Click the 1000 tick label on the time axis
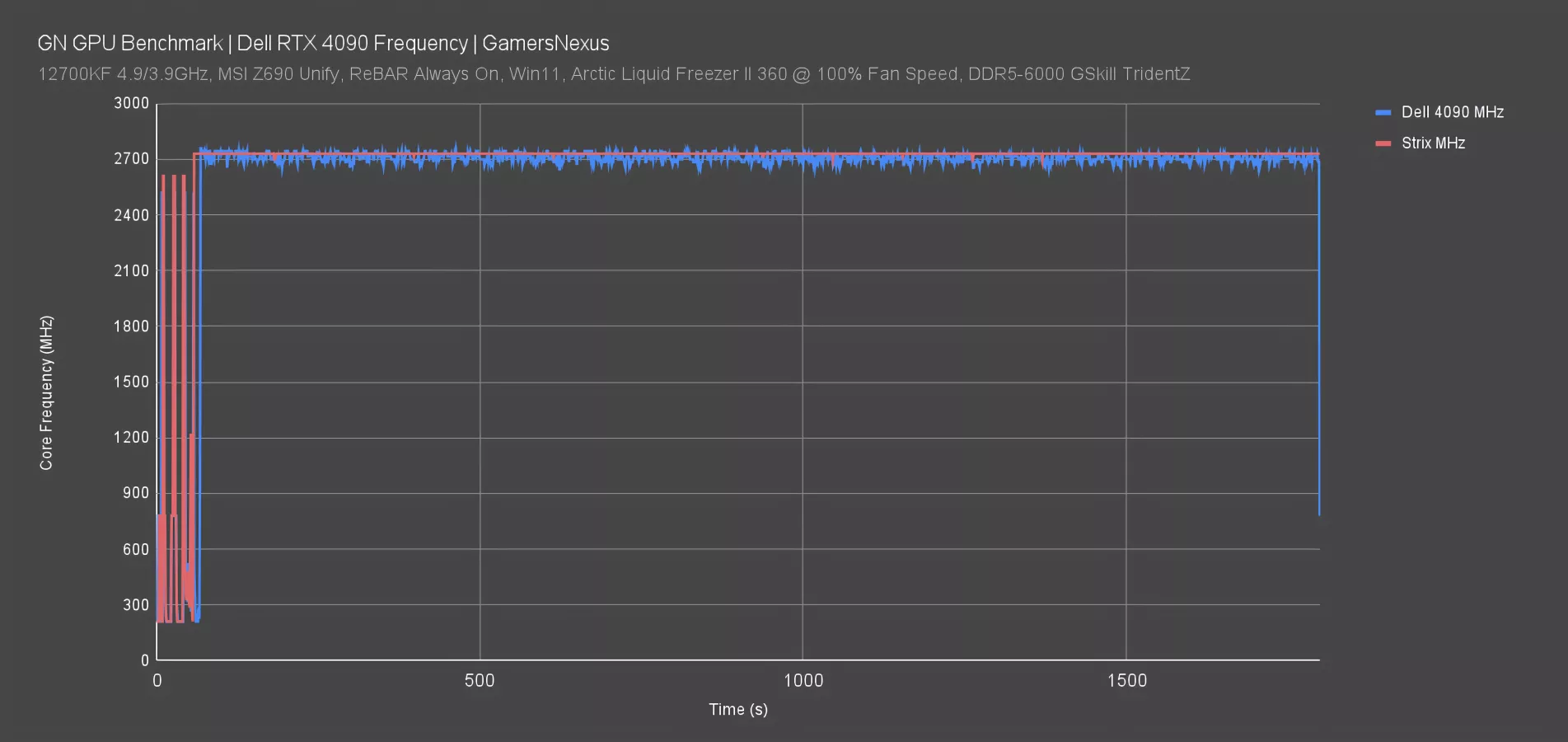The width and height of the screenshot is (1568, 742). click(803, 681)
